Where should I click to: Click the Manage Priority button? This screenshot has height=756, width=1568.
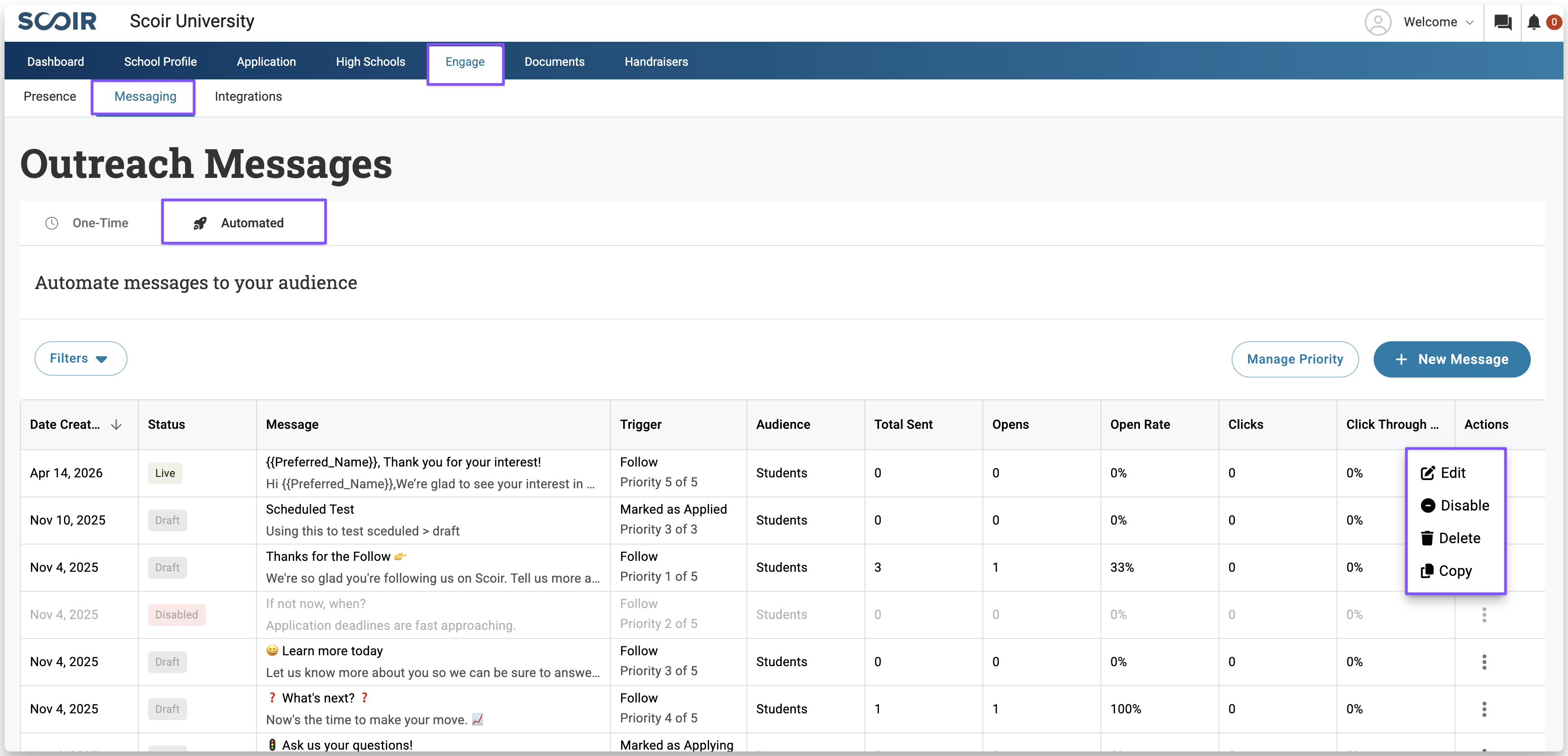point(1294,359)
